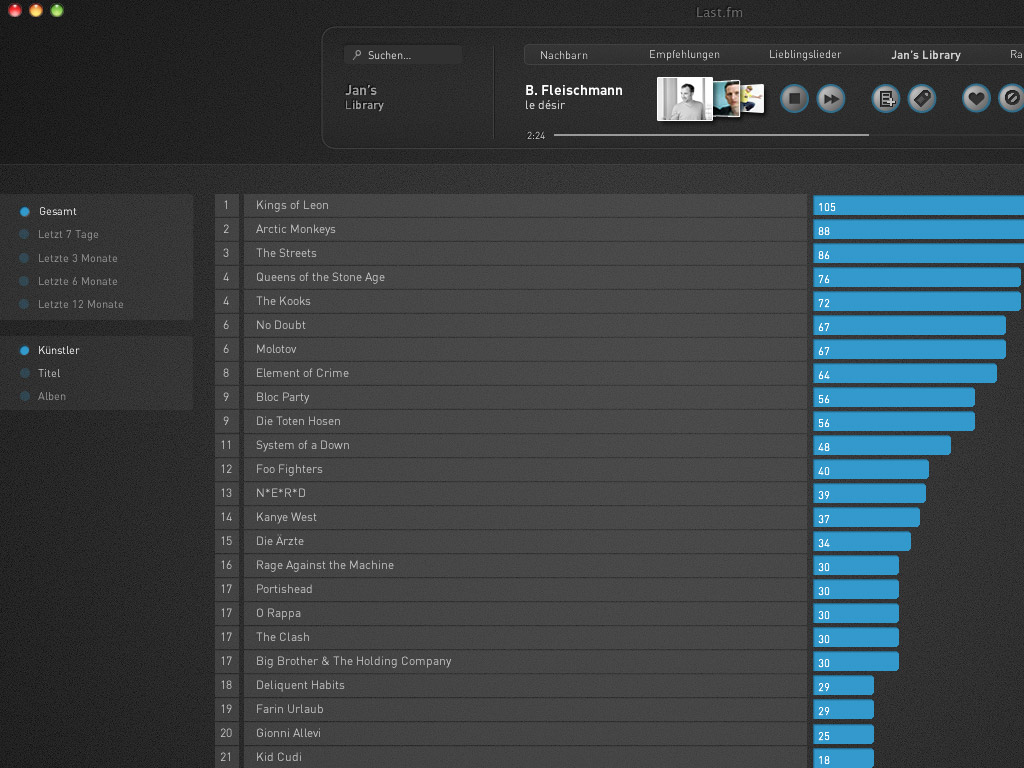Viewport: 1024px width, 768px height.
Task: Switch to the Empfehlungen tab
Action: pos(684,55)
